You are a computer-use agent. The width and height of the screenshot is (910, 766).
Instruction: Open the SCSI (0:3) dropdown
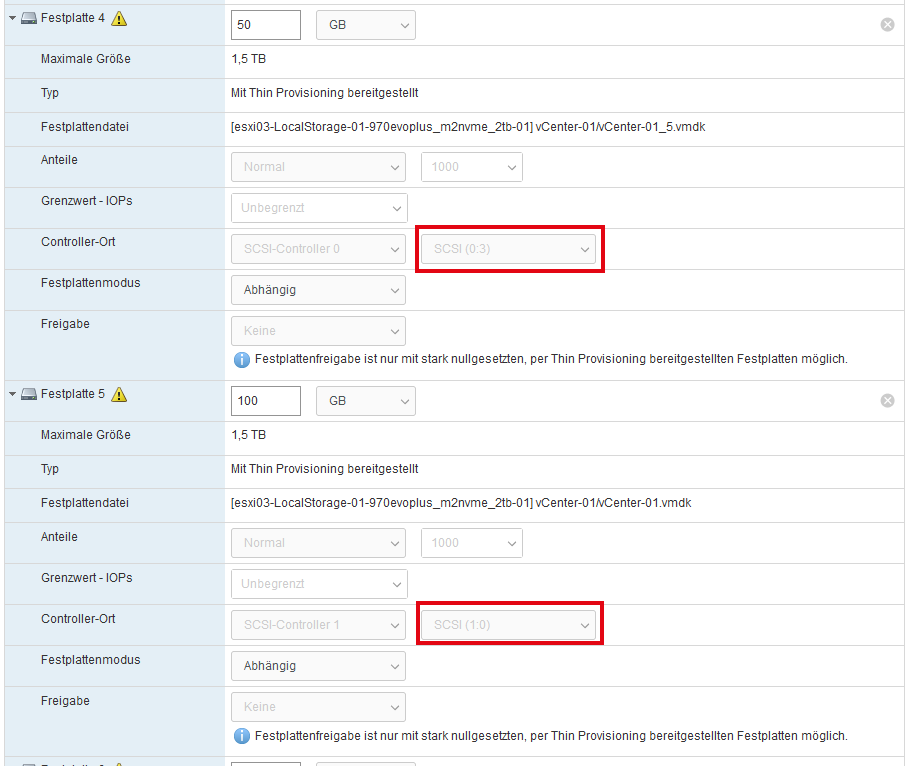tap(508, 249)
